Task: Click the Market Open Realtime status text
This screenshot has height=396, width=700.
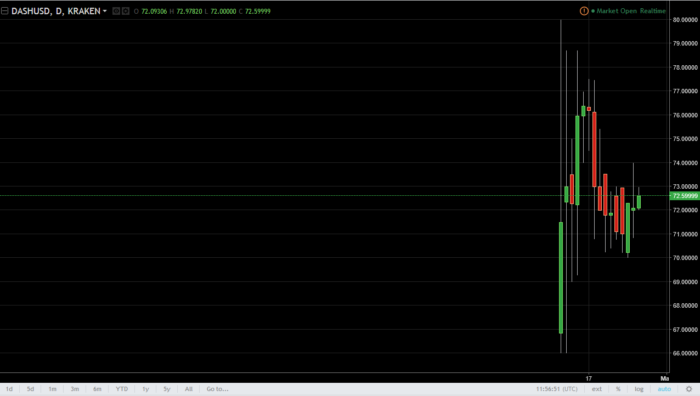Action: click(x=631, y=11)
